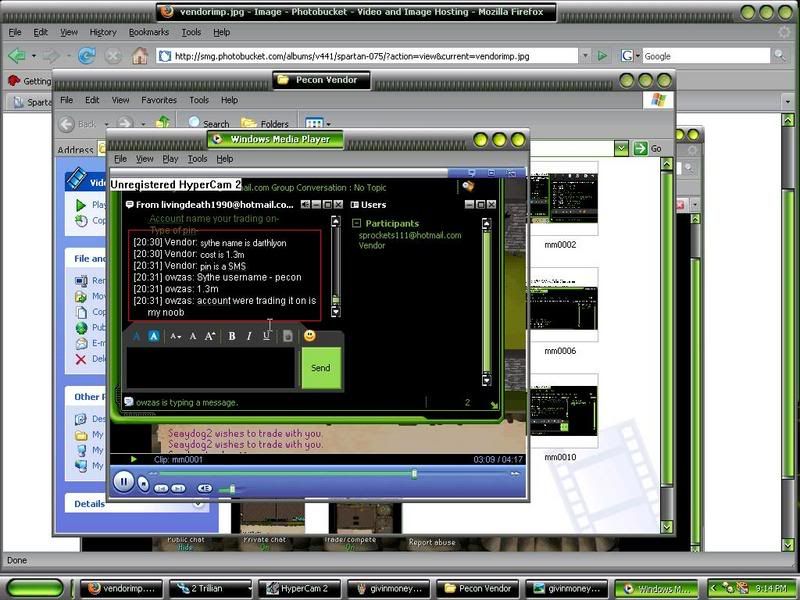Screen dimensions: 800x600
Task: Click in the chat message input box
Action: pyautogui.click(x=211, y=368)
